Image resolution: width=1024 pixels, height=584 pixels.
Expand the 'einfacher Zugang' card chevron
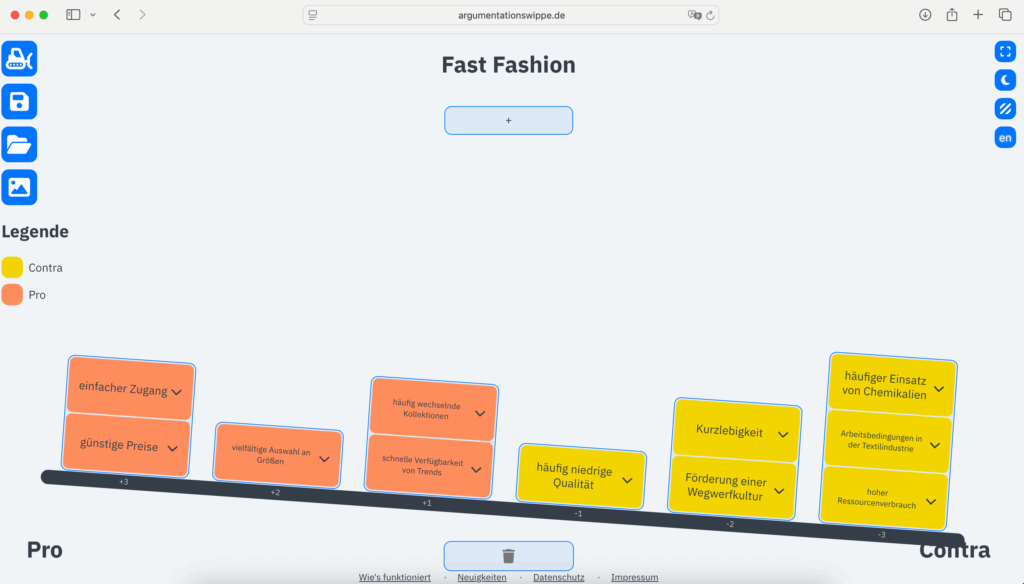(x=177, y=392)
